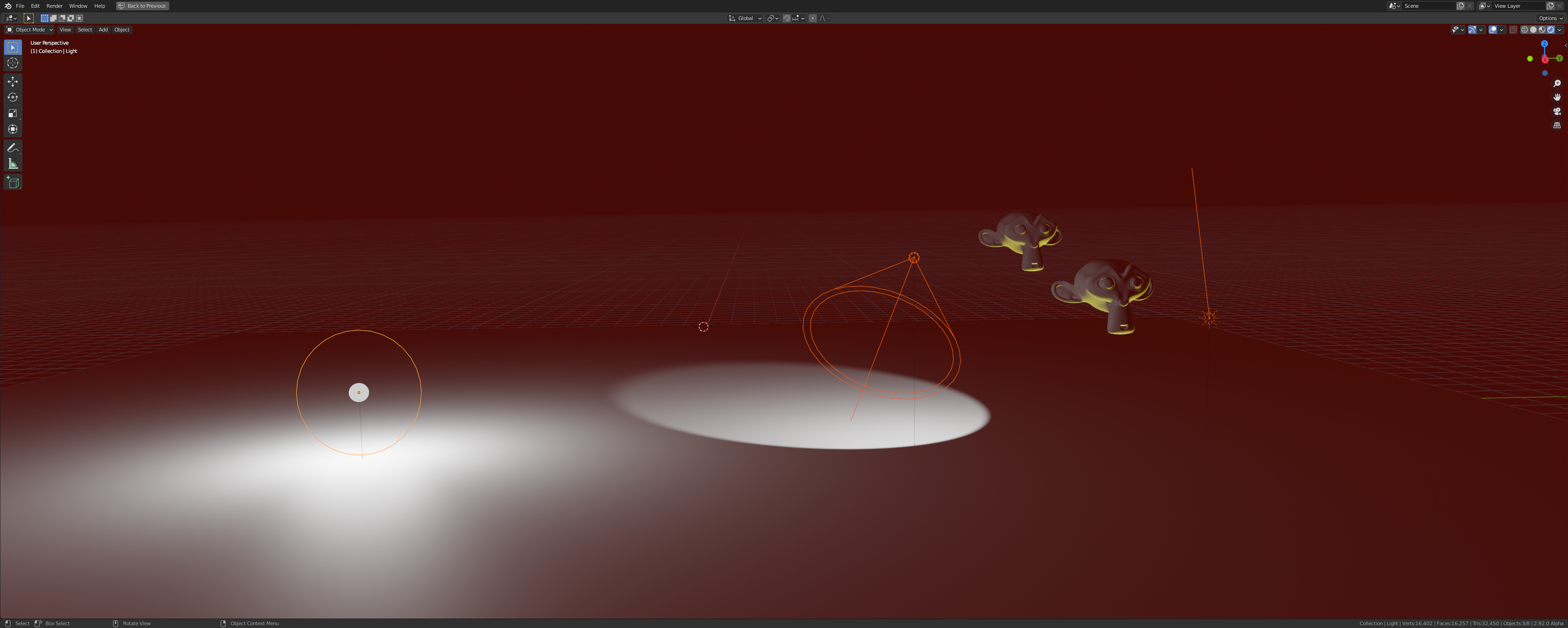Activate the Move tool
Screen dimensions: 1568x628
point(13,82)
